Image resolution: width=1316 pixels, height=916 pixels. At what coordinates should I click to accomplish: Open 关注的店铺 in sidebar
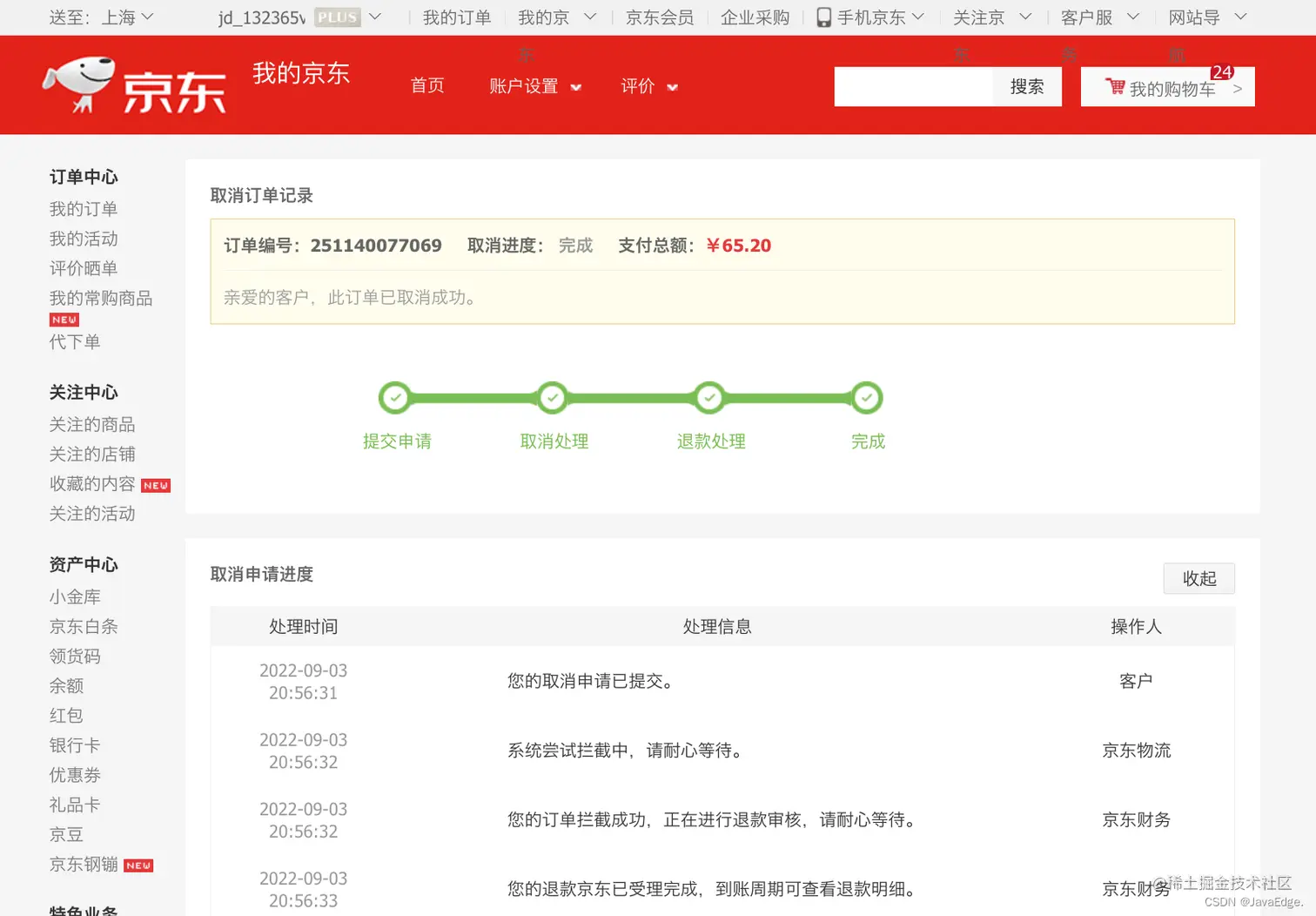92,454
